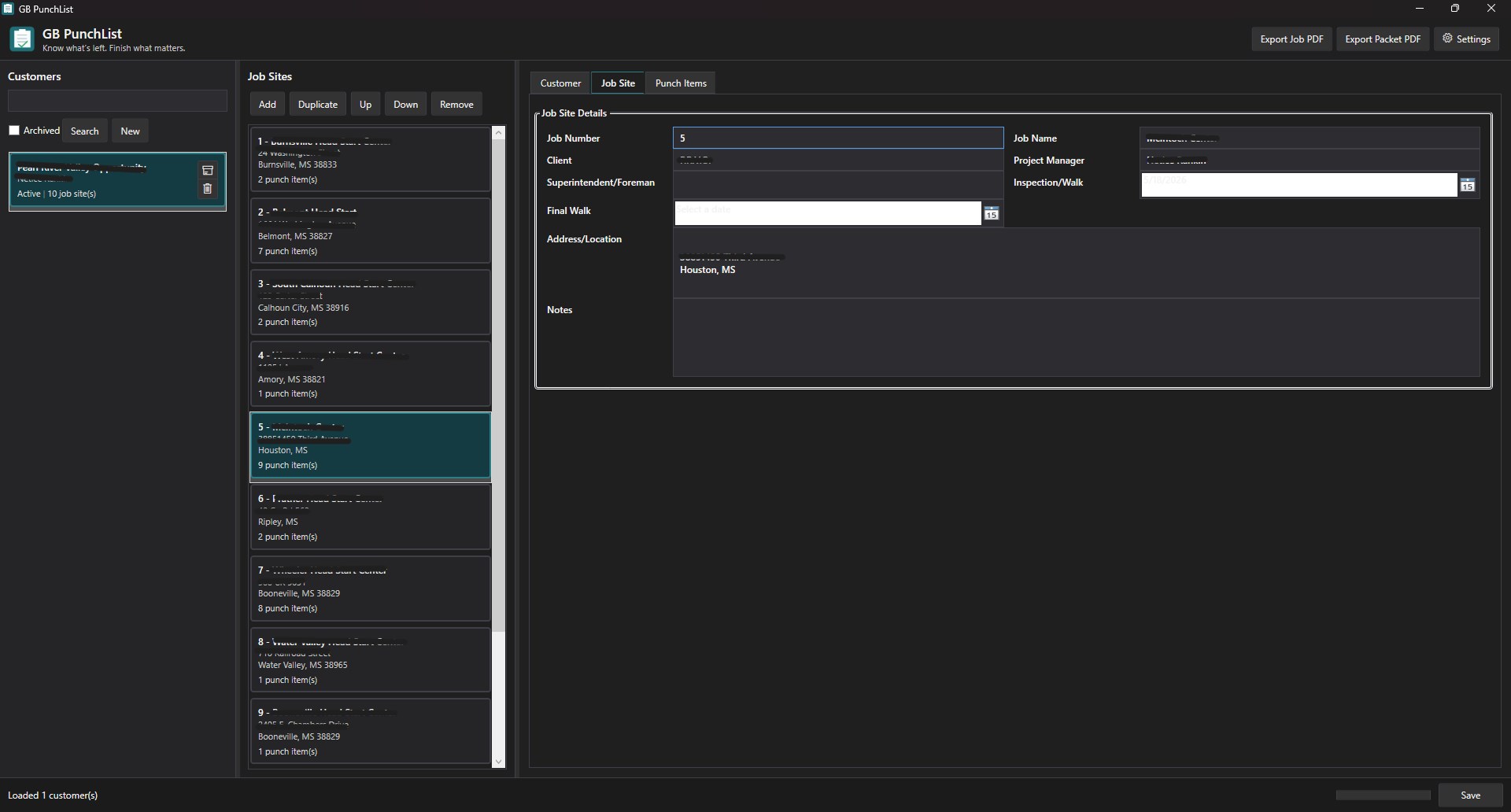Toggle the Archived checkbox

pos(14,131)
